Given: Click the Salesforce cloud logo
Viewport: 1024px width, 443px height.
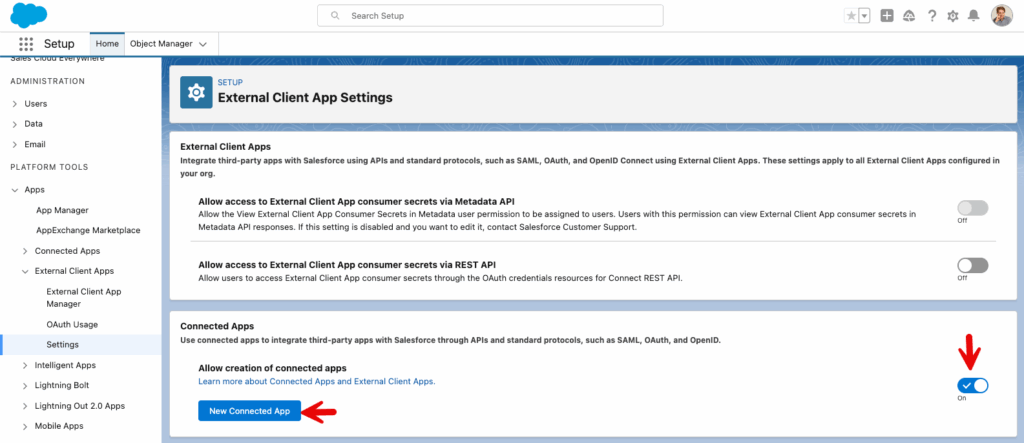Looking at the screenshot, I should 30,15.
